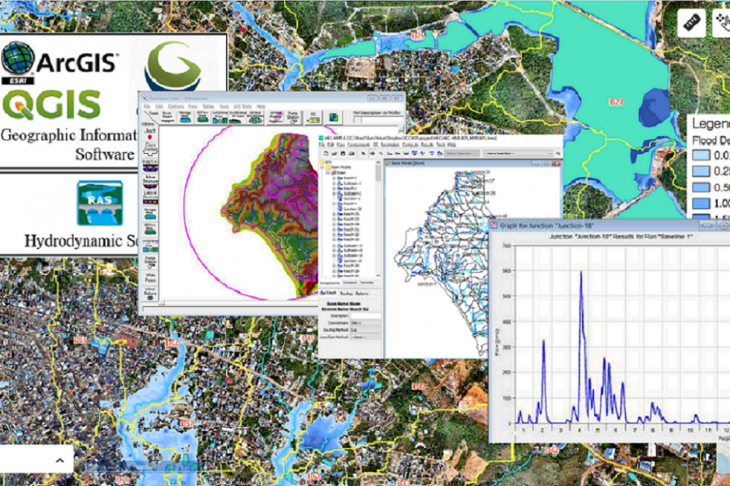Open the Loss/Gain Method dropdown
This screenshot has width=730, height=486.
pos(365,337)
